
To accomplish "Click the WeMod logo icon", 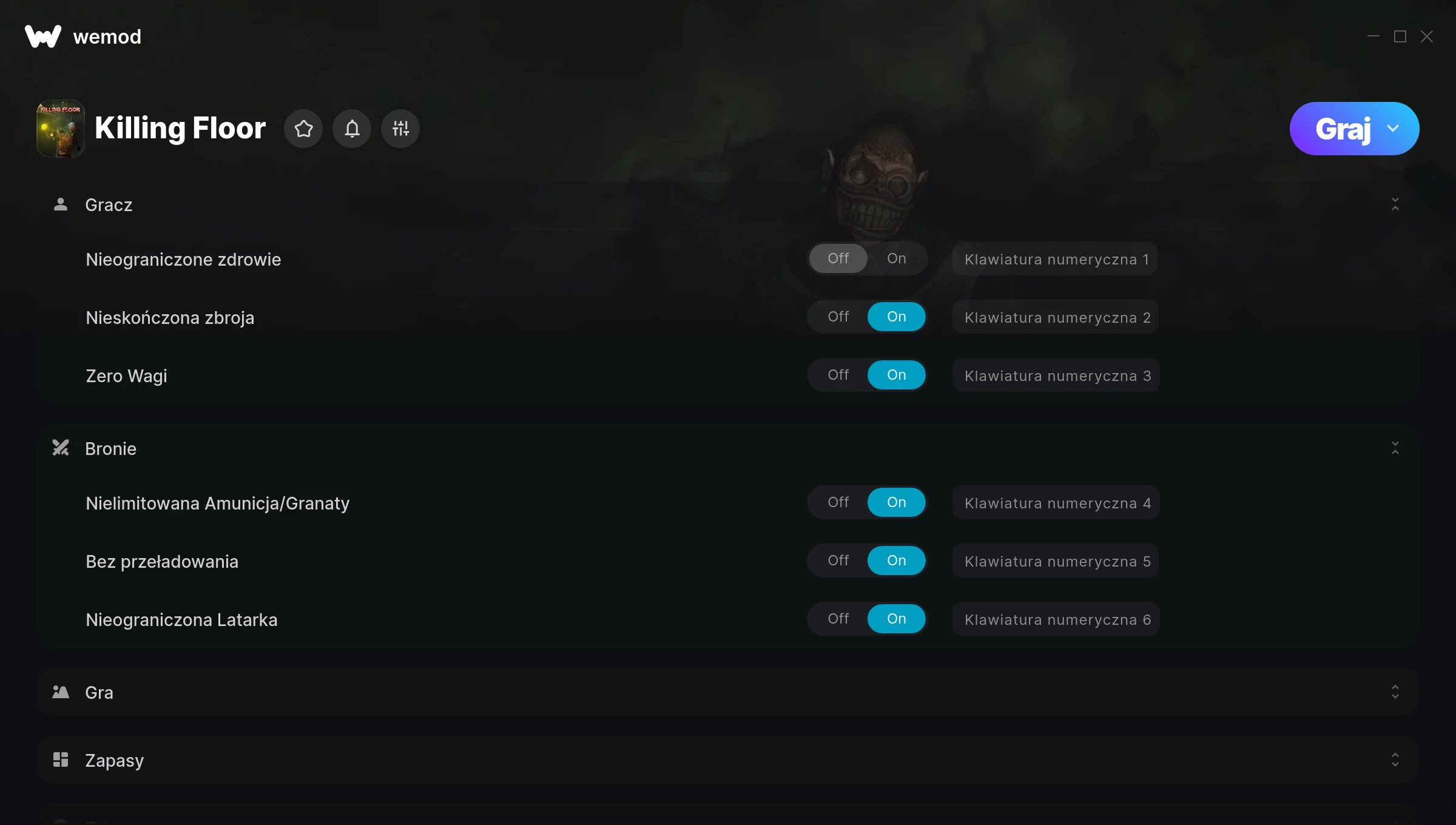I will (43, 36).
